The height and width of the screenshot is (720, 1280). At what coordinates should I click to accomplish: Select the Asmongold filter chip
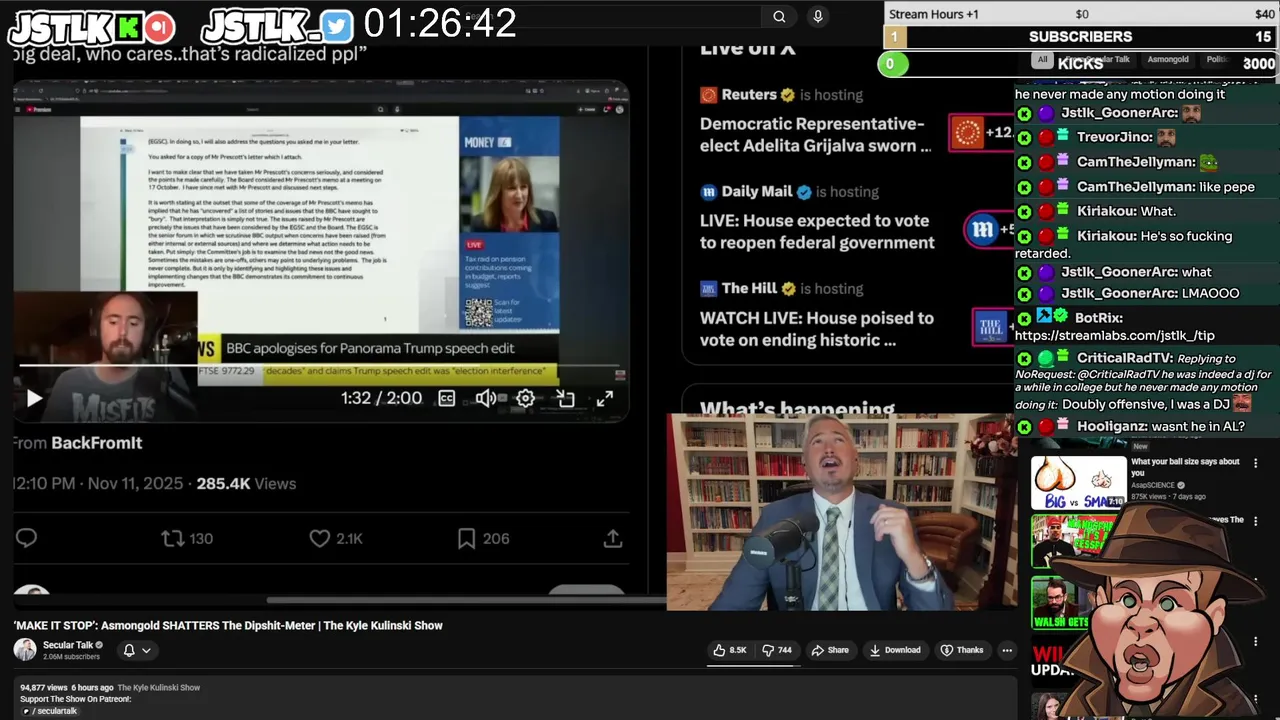coord(1168,60)
